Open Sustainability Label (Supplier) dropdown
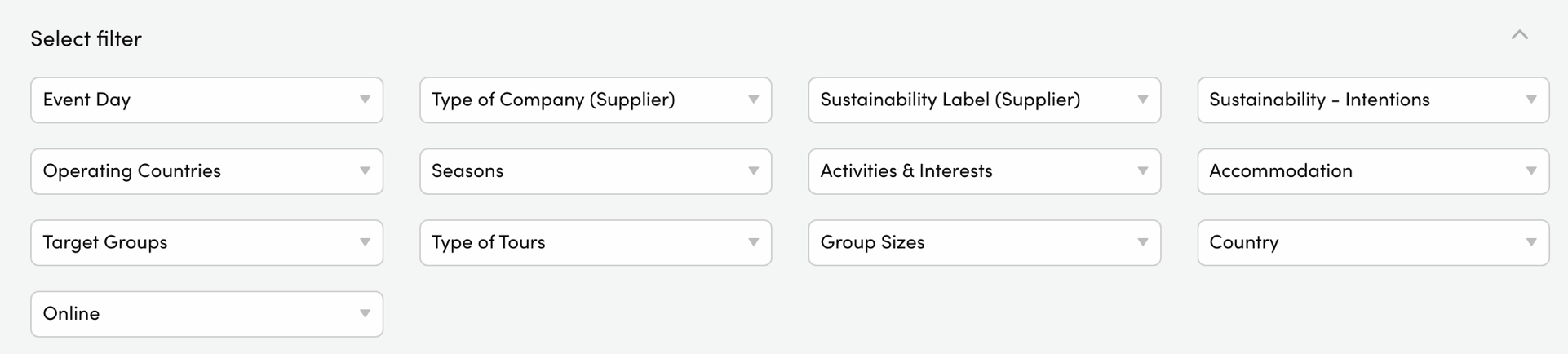This screenshot has width=1568, height=354. click(x=984, y=100)
